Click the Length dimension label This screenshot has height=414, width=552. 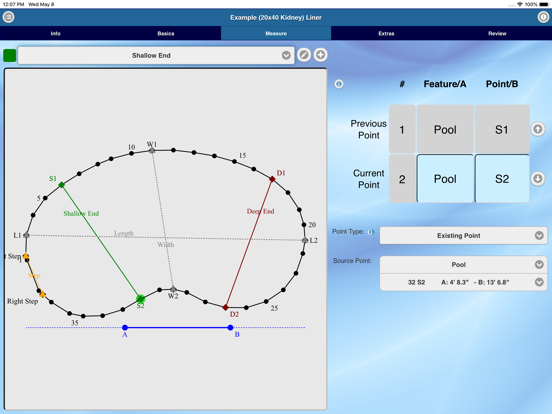124,233
